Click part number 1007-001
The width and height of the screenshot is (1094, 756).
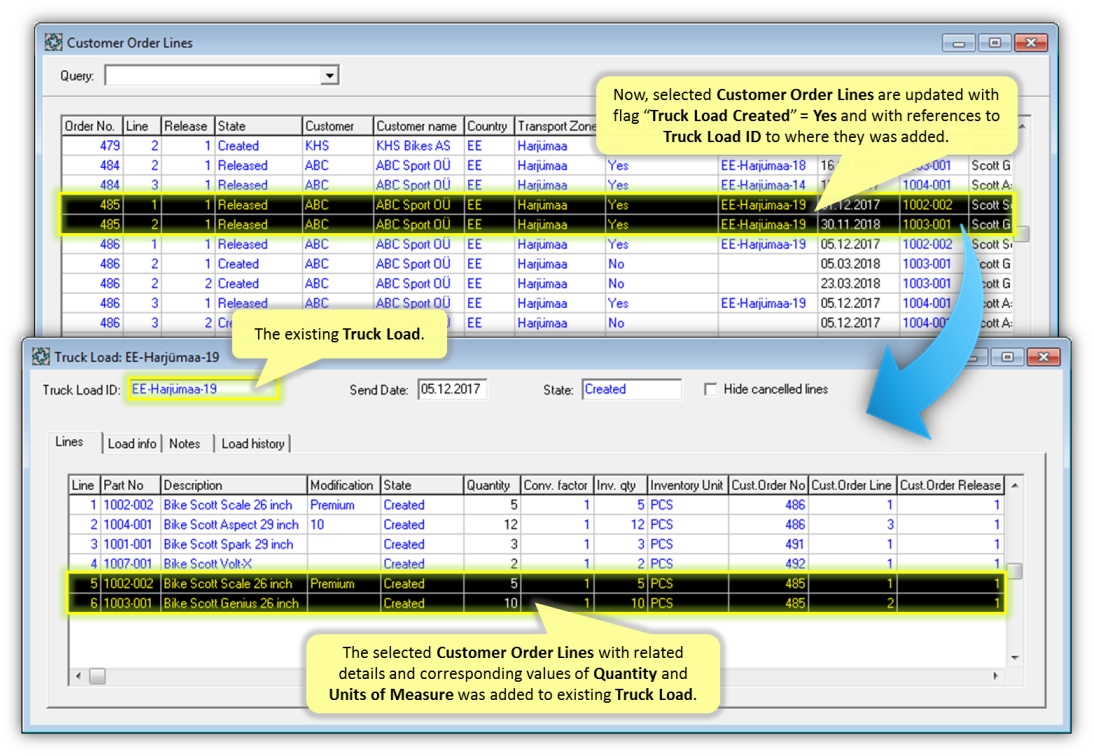(128, 564)
